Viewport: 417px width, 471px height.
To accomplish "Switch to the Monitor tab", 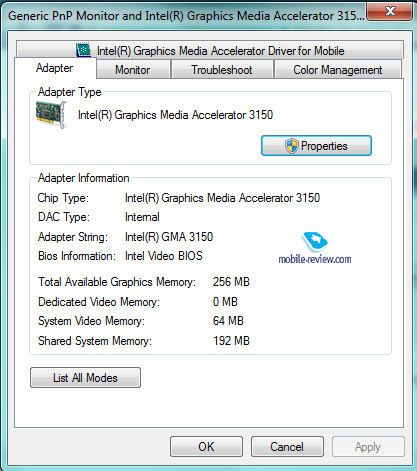I will point(133,70).
